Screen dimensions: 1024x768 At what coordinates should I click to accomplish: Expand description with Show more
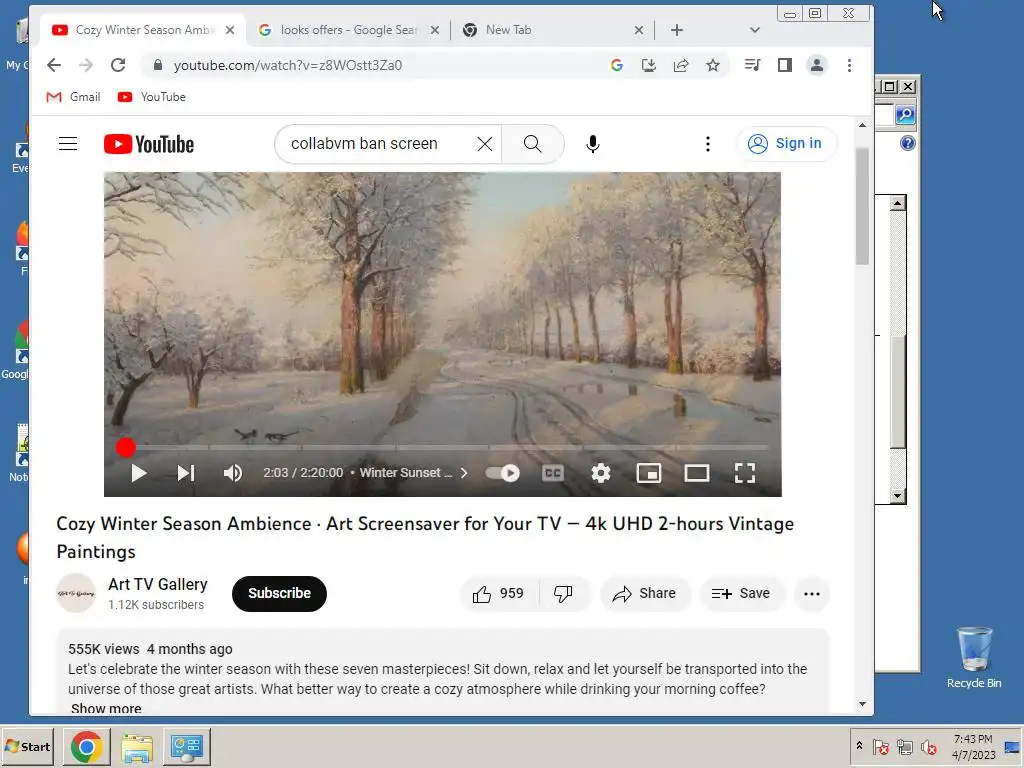106,709
